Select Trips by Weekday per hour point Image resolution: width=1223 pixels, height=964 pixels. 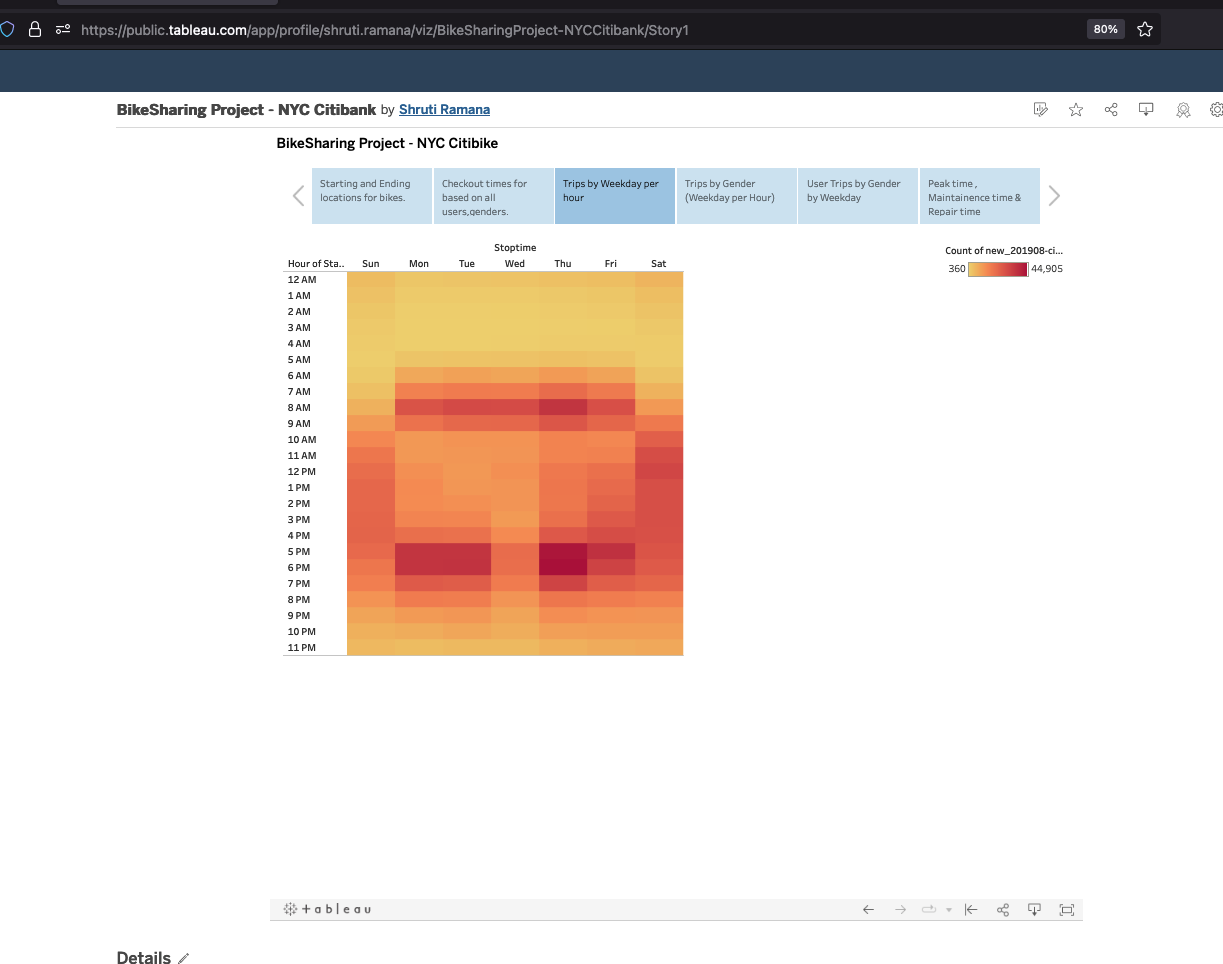(x=615, y=196)
